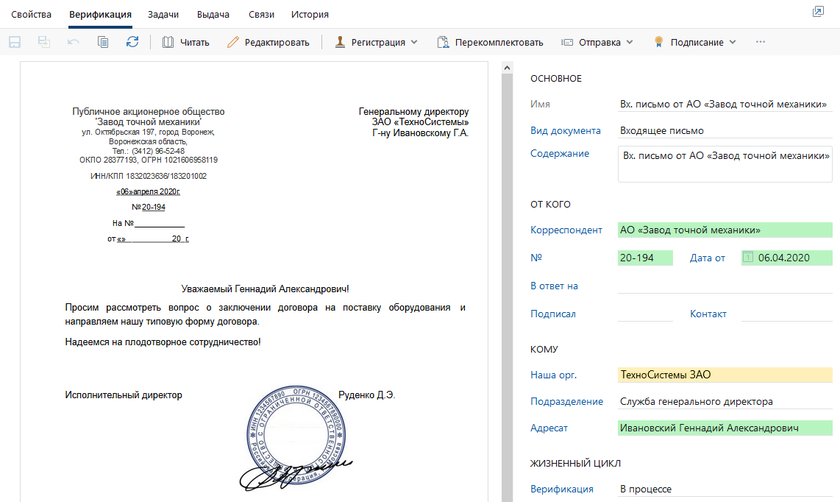This screenshot has height=502, width=840.
Task: Click the Save icon in the toolbar
Action: pos(15,42)
